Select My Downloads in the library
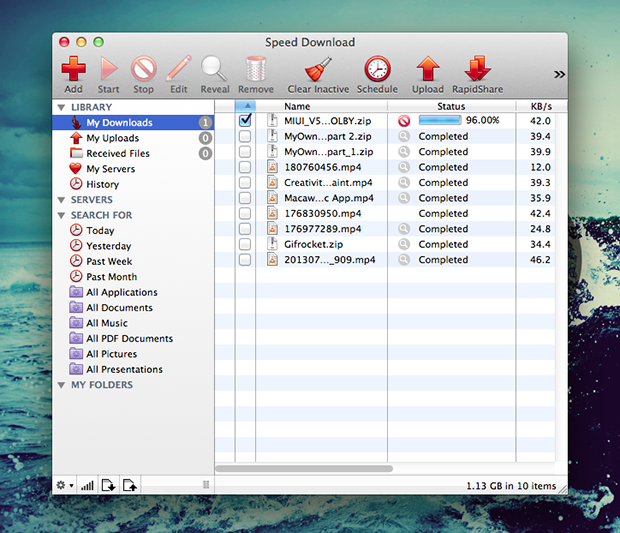 (x=133, y=123)
